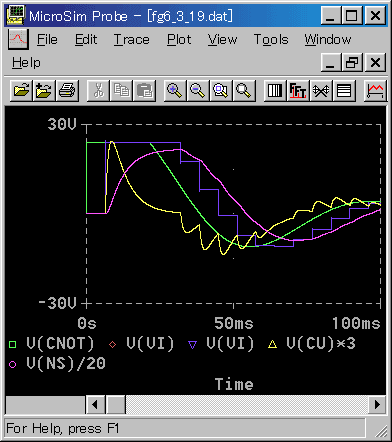This screenshot has height=442, width=392.
Task: Click the horizontal scrollbar right arrow
Action: [x=377, y=405]
